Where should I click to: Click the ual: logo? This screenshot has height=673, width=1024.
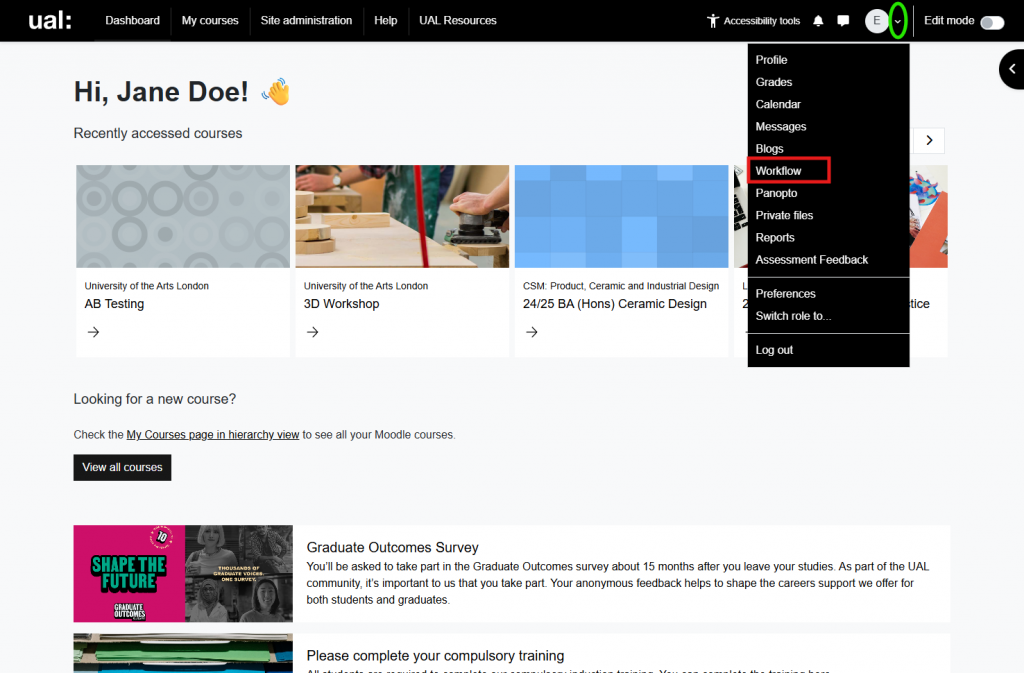pyautogui.click(x=50, y=20)
